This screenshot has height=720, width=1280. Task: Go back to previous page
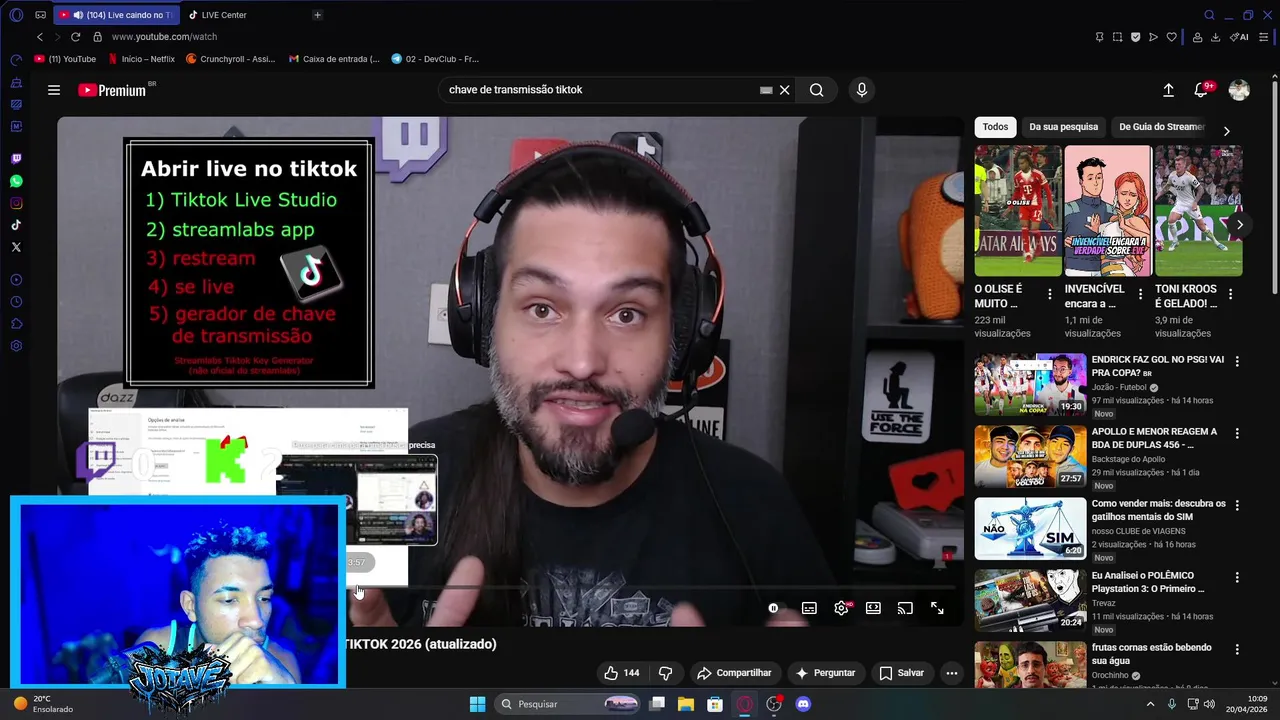(x=40, y=37)
